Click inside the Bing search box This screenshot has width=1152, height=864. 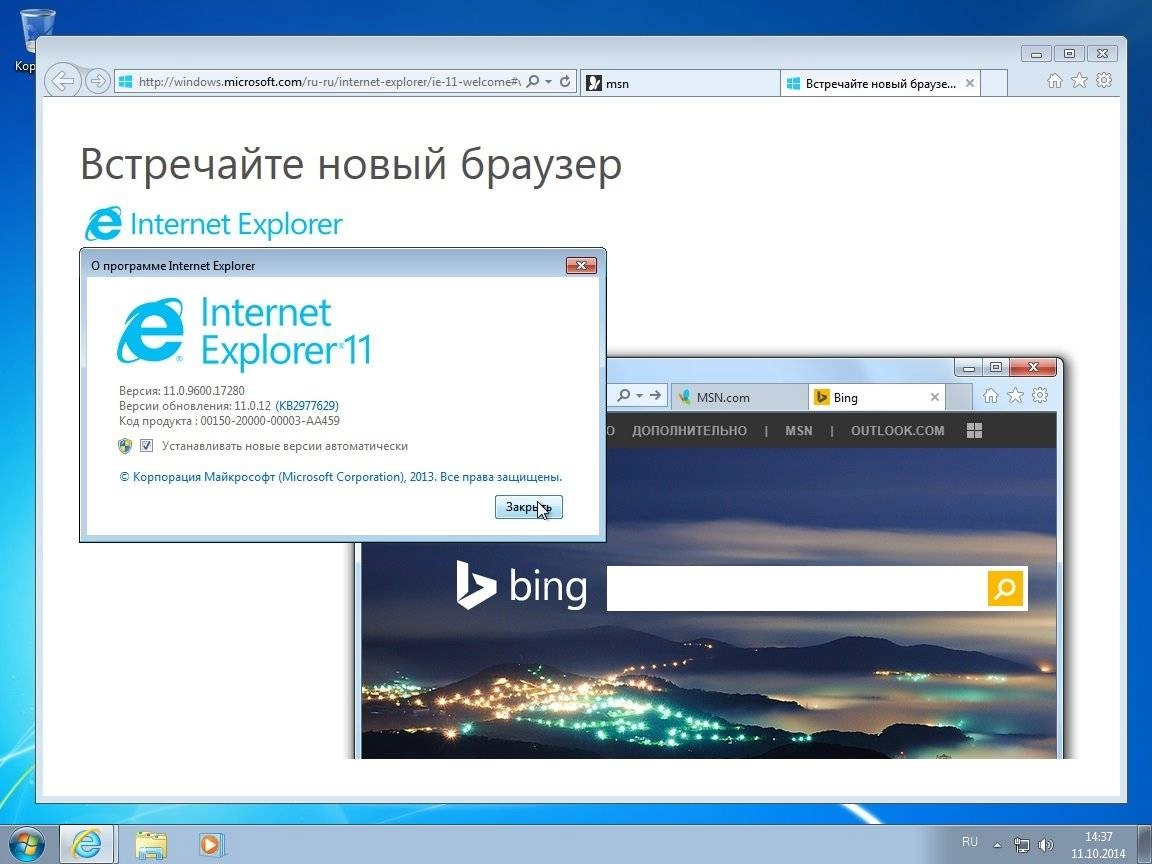pos(796,588)
